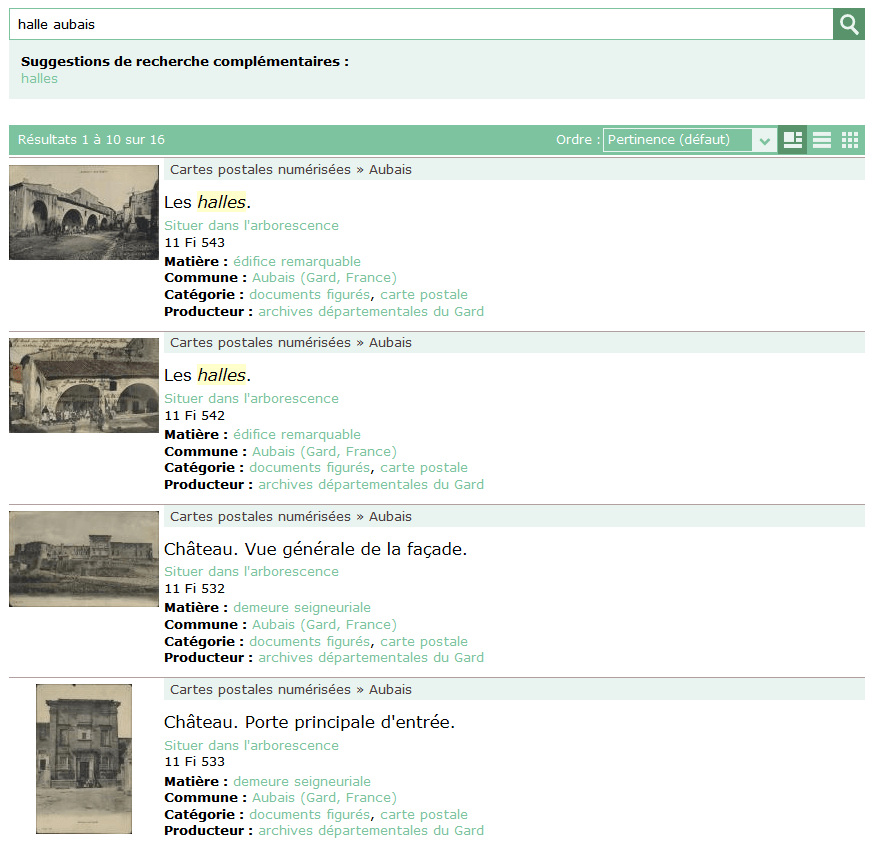Click the 'Cartes postales numérisées' breadcrumb
873x850 pixels.
pos(260,169)
